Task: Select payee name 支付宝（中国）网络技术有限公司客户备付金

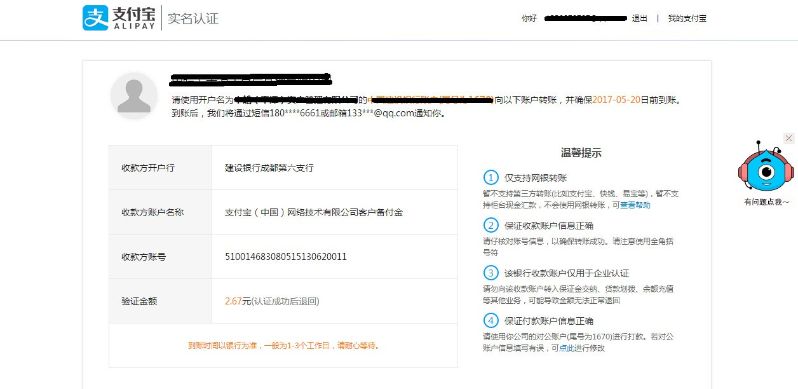Action: (x=314, y=212)
